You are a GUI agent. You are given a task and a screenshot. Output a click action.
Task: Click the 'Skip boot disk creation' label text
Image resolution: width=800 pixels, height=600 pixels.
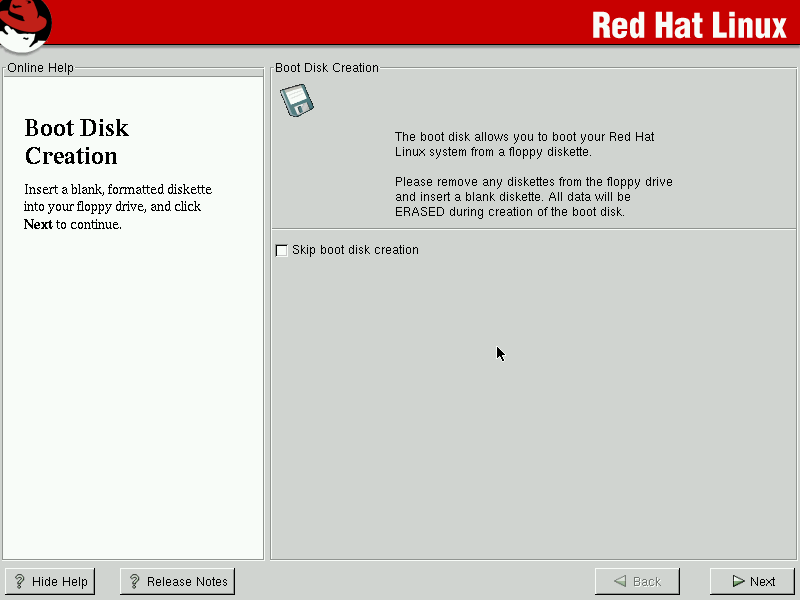[x=355, y=250]
